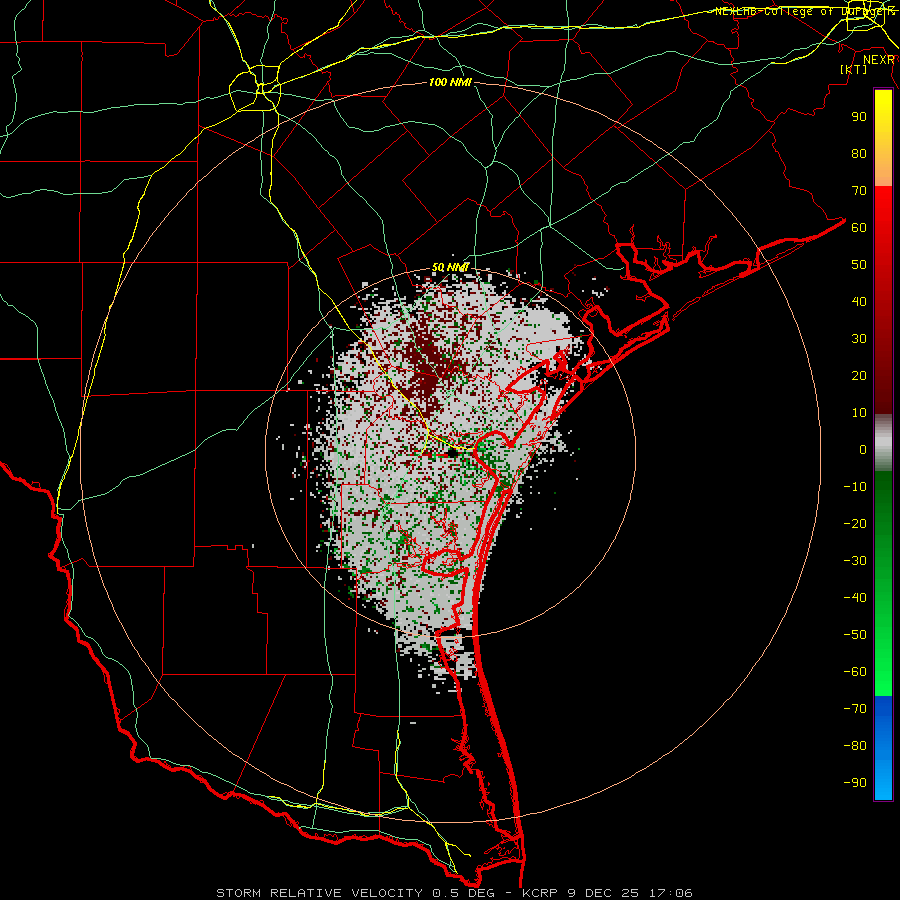
Task: Click the positive 90 knot scale label
Action: coord(859,117)
